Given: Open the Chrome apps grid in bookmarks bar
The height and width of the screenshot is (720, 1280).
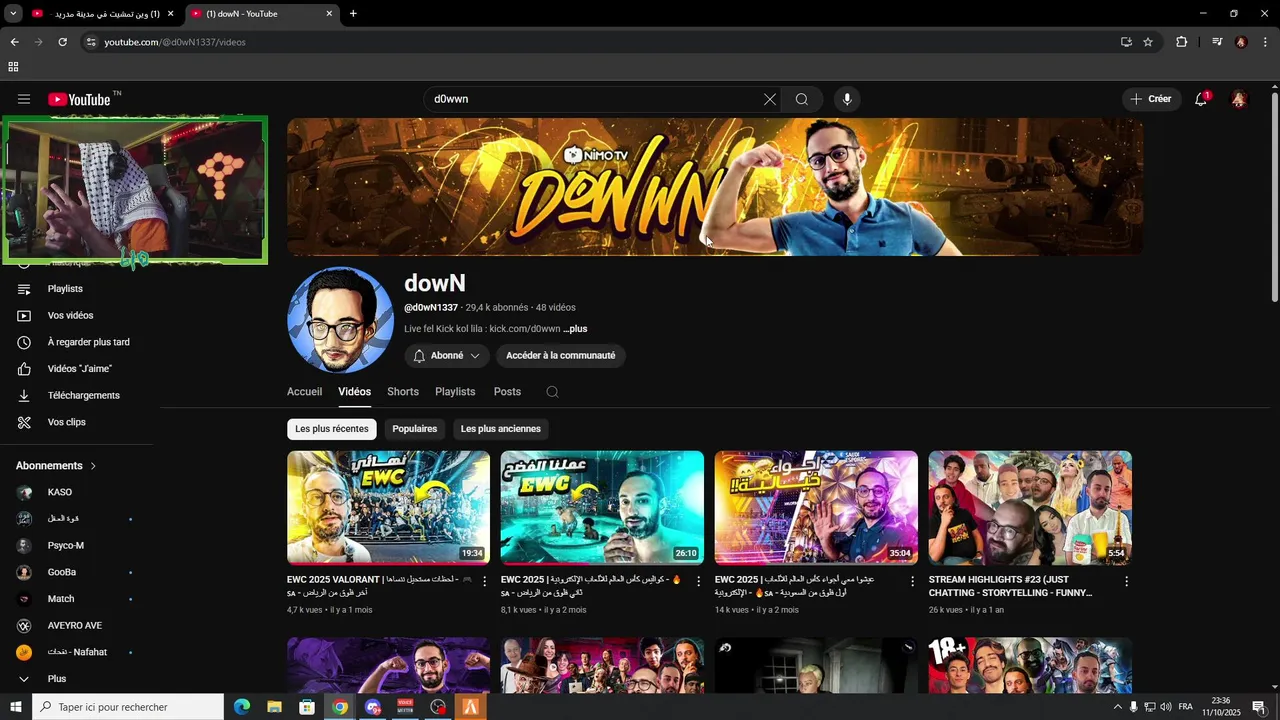Looking at the screenshot, I should click(13, 67).
